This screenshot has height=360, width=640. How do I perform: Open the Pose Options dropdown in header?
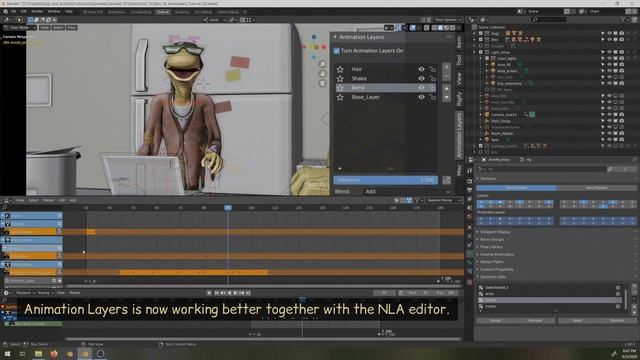click(x=447, y=20)
